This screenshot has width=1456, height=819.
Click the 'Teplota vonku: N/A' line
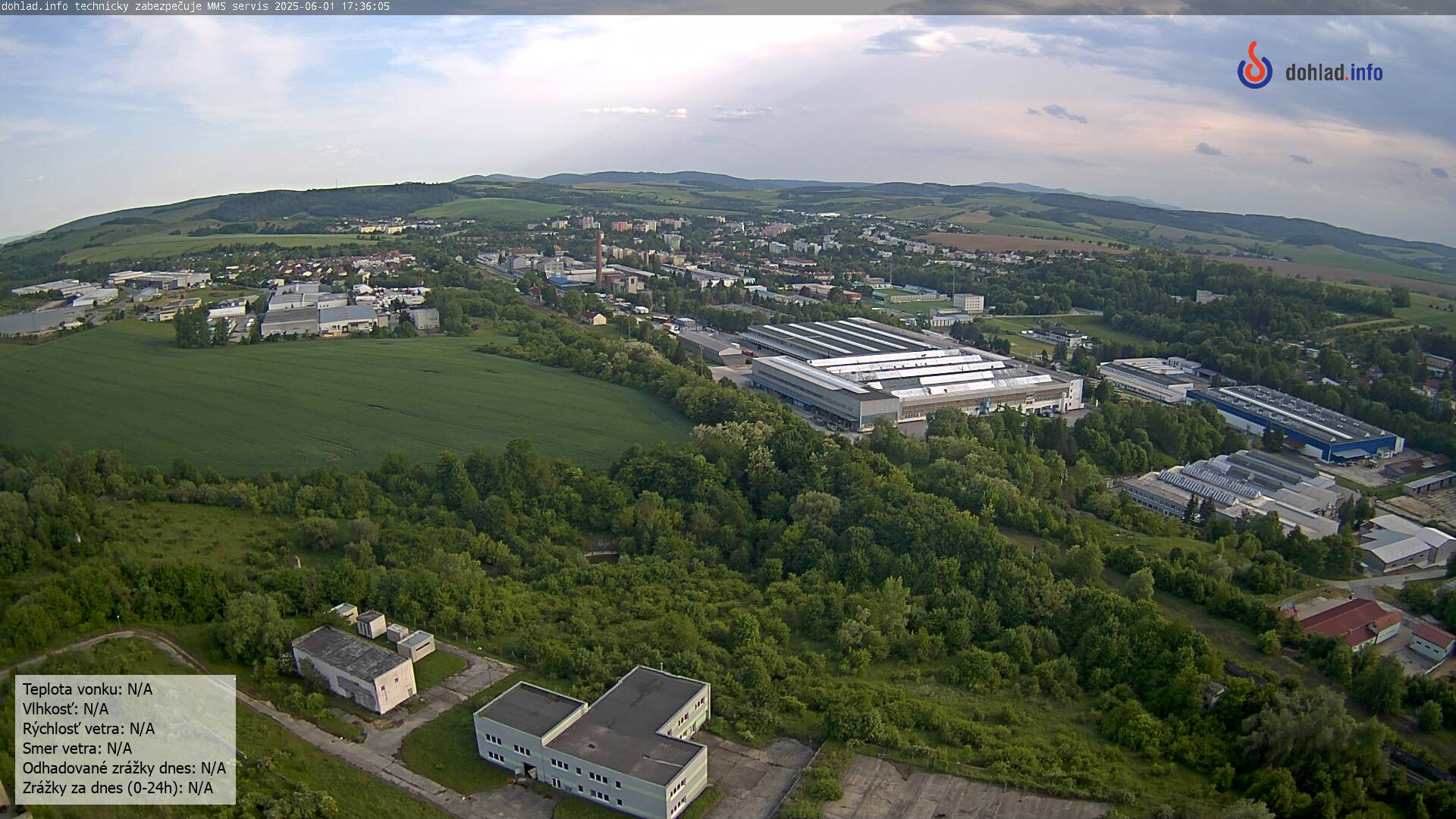(87, 689)
